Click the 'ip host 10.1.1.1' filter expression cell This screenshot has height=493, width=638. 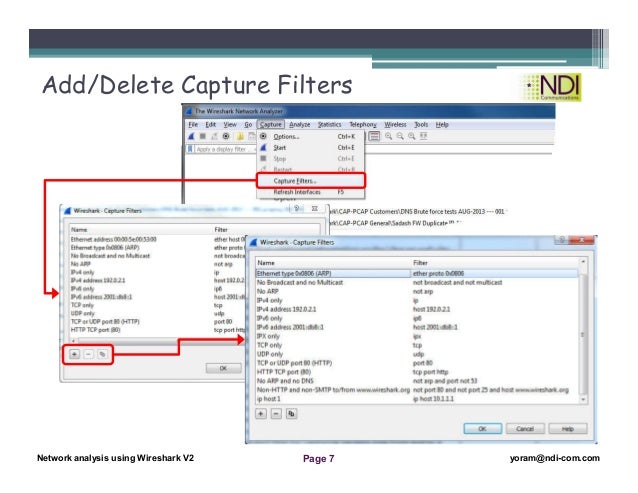(433, 399)
